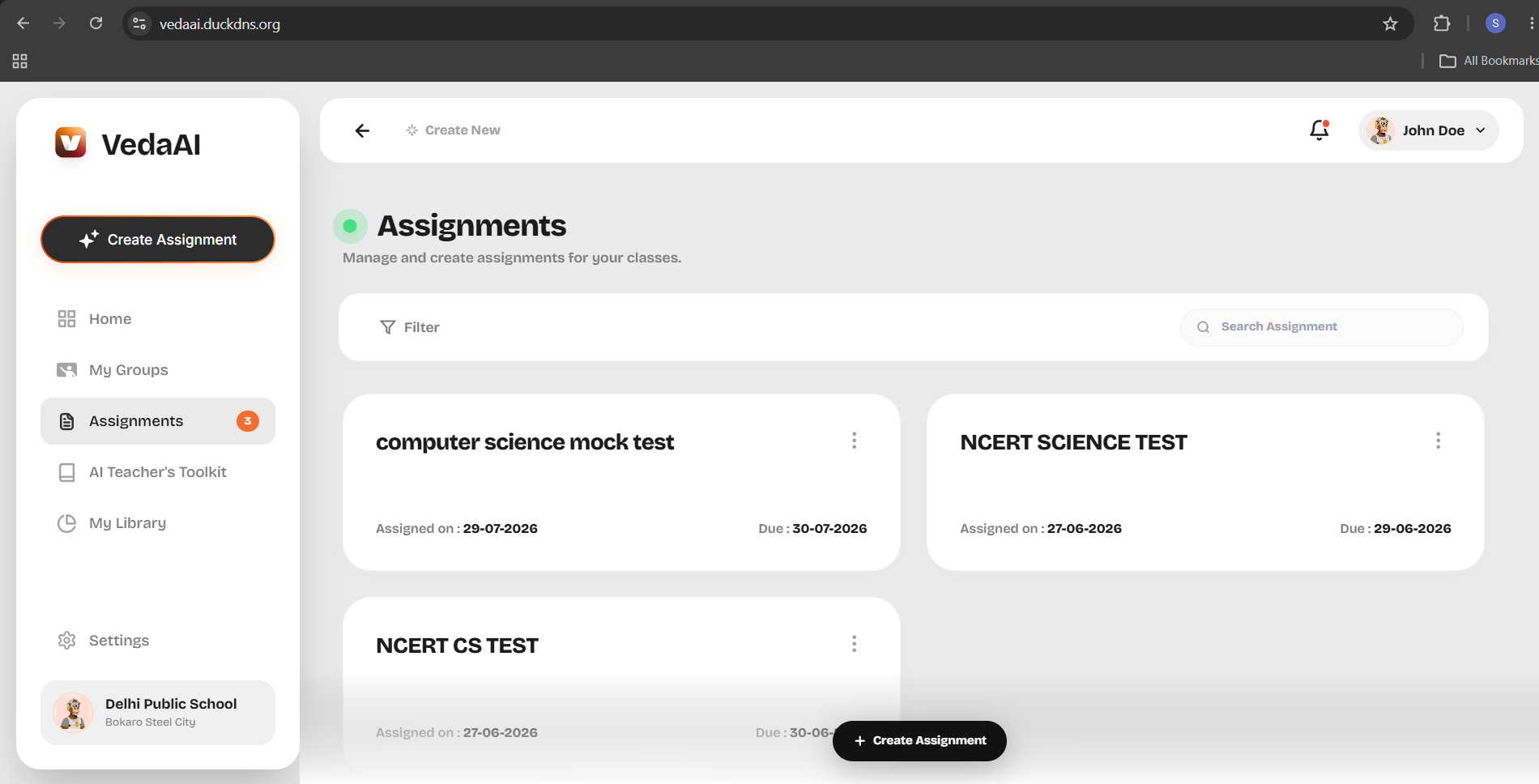
Task: Click due date 30-07-2026
Action: pyautogui.click(x=829, y=529)
